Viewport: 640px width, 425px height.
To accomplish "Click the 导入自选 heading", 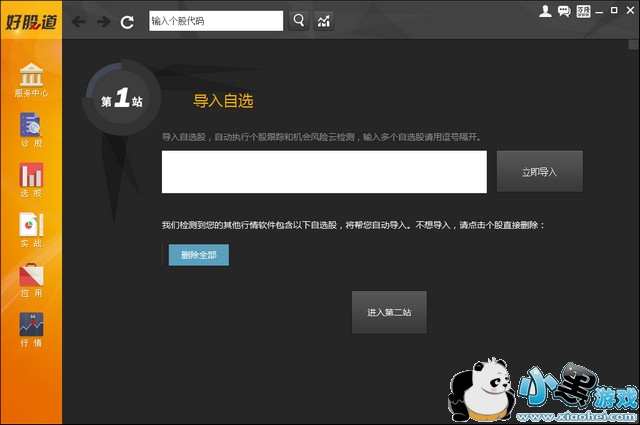I will click(223, 101).
